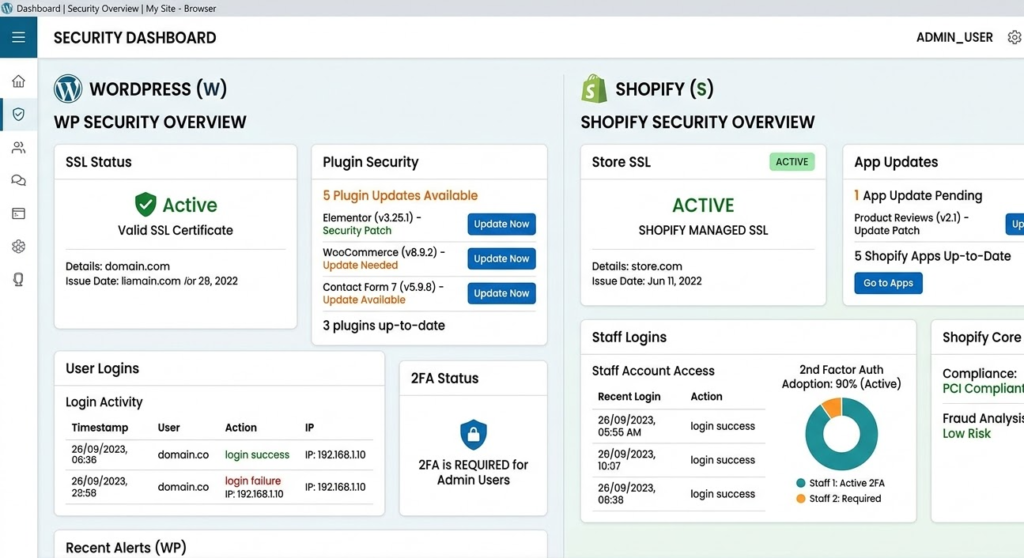This screenshot has height=558, width=1024.
Task: Click the WordPress logo beside the WORDPRESS heading
Action: [68, 89]
